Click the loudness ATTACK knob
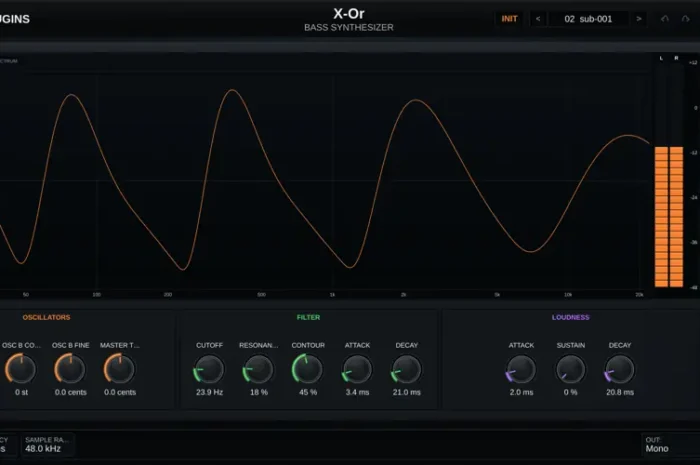700x465 pixels. point(521,369)
